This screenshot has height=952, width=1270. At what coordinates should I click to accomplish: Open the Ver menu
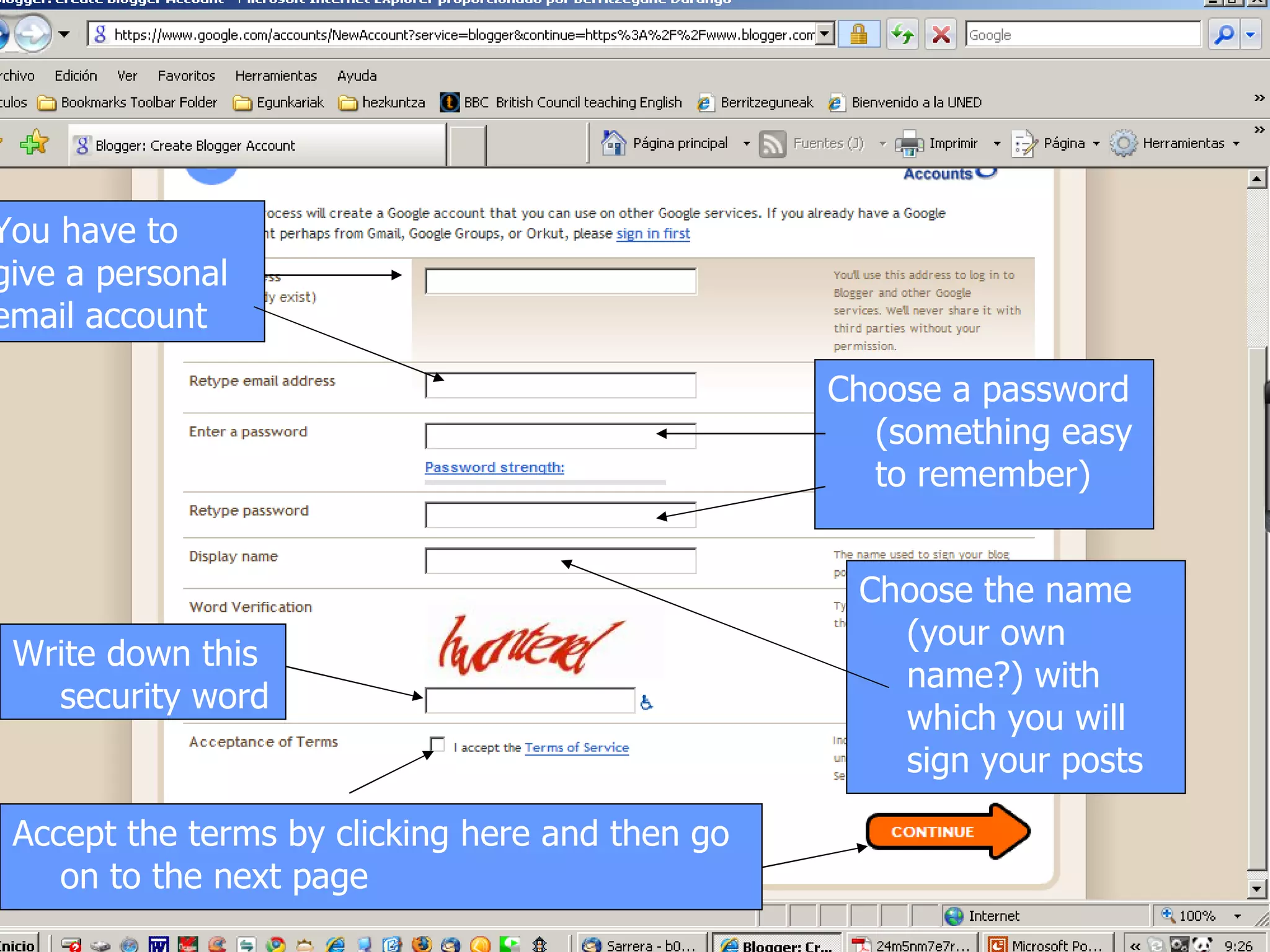127,76
